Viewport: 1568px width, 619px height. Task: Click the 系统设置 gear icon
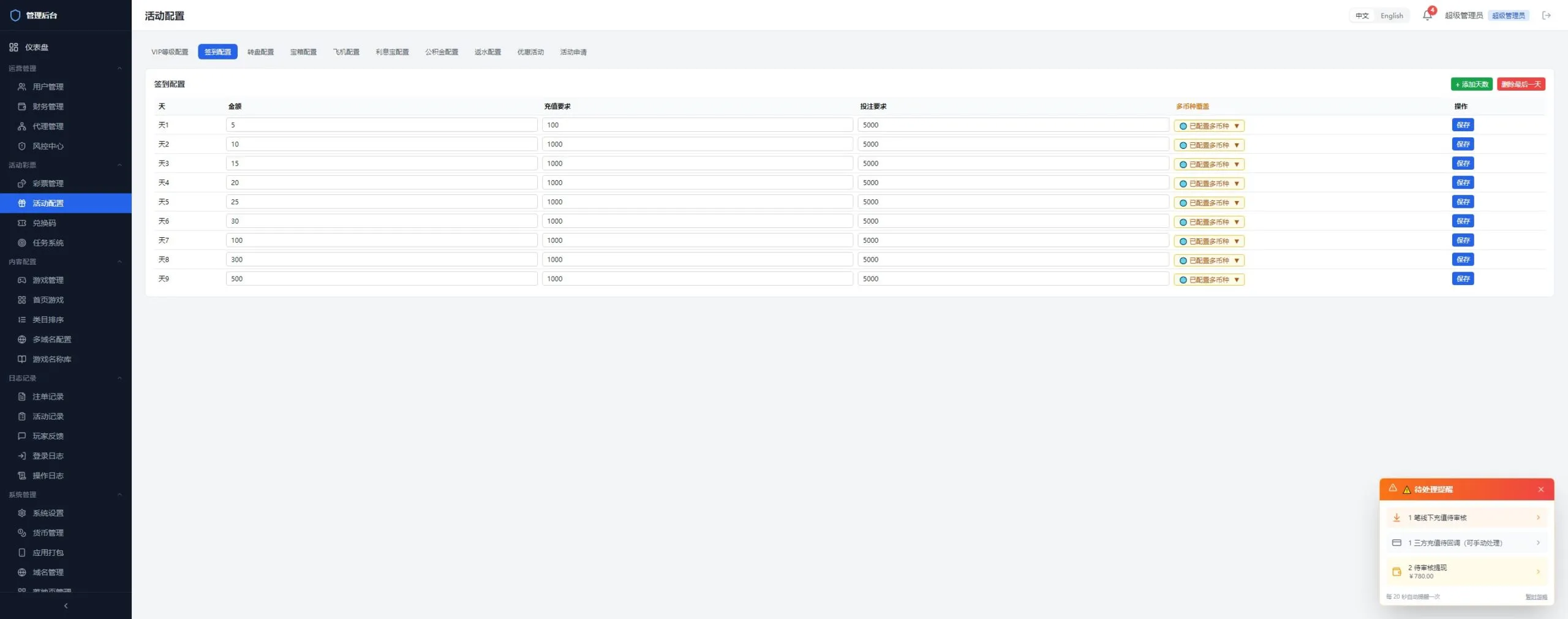[x=22, y=513]
